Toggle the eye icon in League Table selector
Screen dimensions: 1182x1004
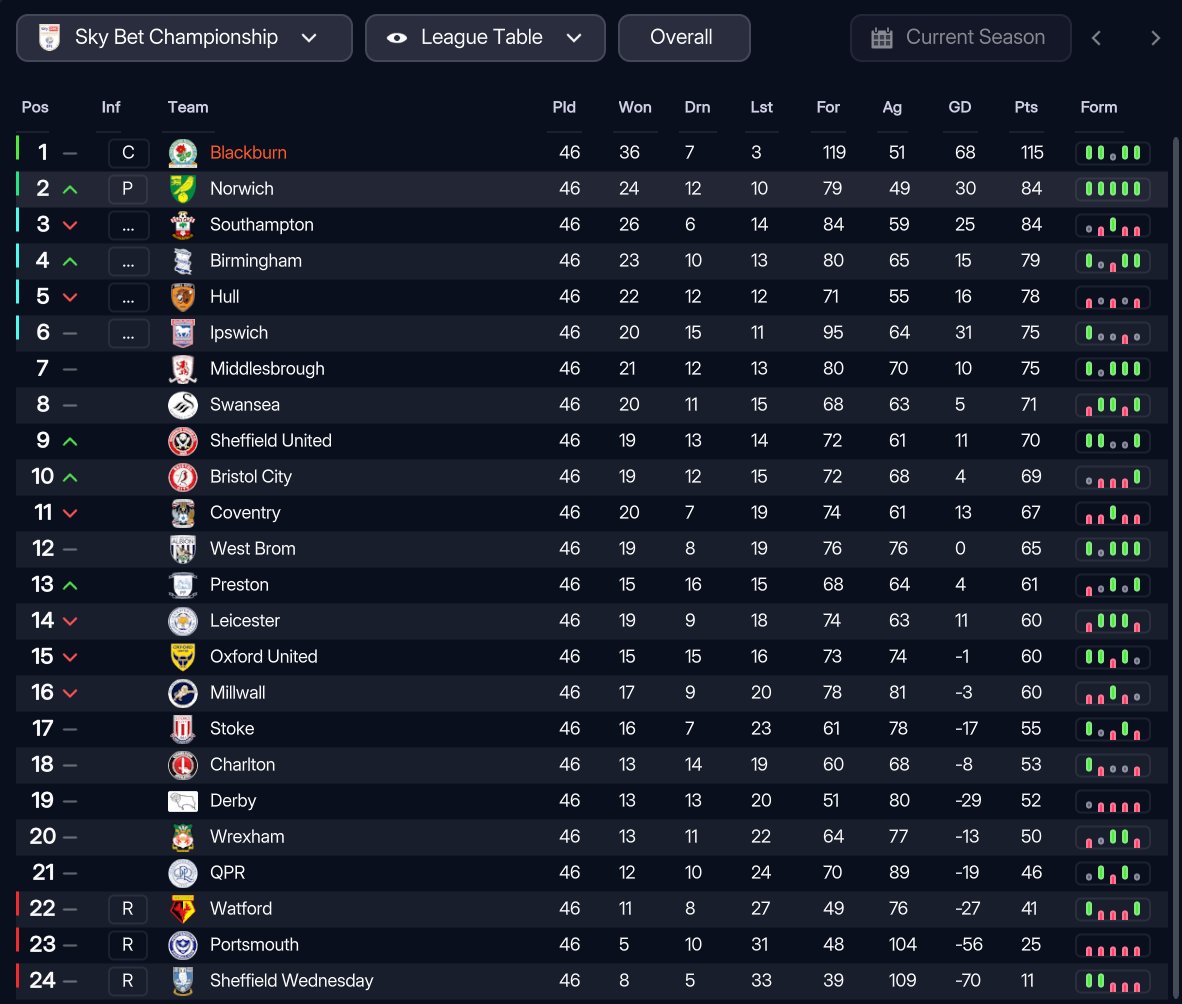click(397, 38)
